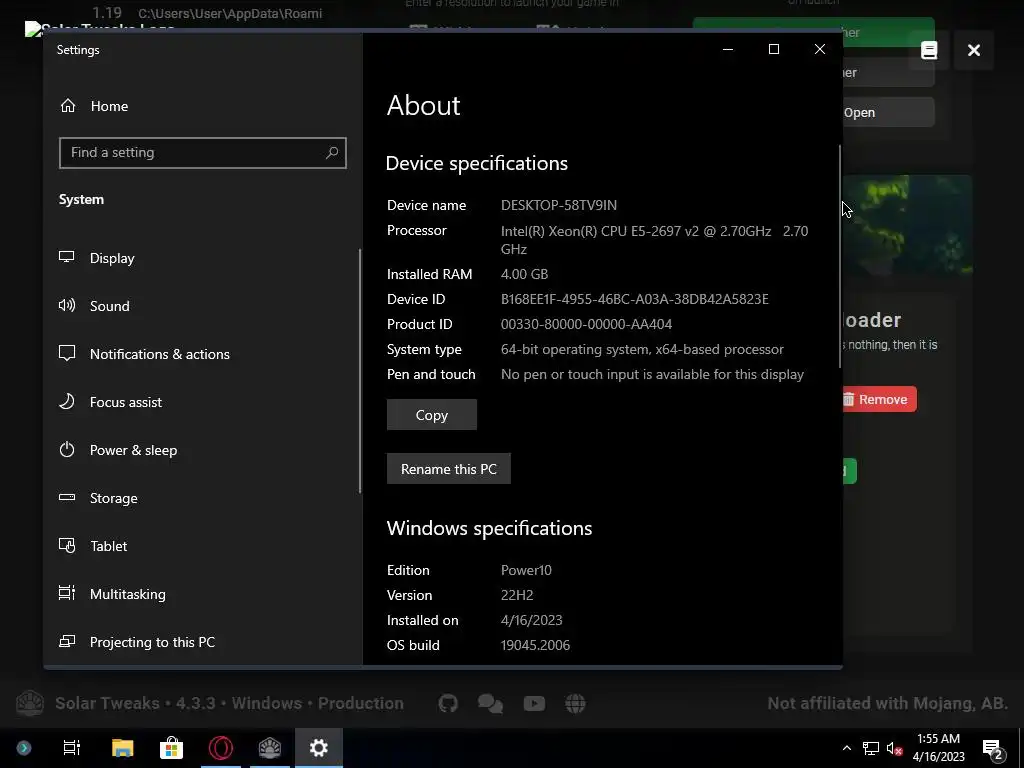Open the Solar Tweaks logs book icon
1024x768 pixels.
pyautogui.click(x=929, y=50)
